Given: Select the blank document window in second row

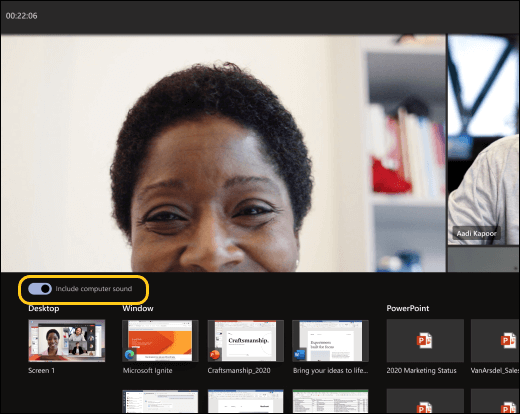Looking at the screenshot, I should tap(246, 402).
